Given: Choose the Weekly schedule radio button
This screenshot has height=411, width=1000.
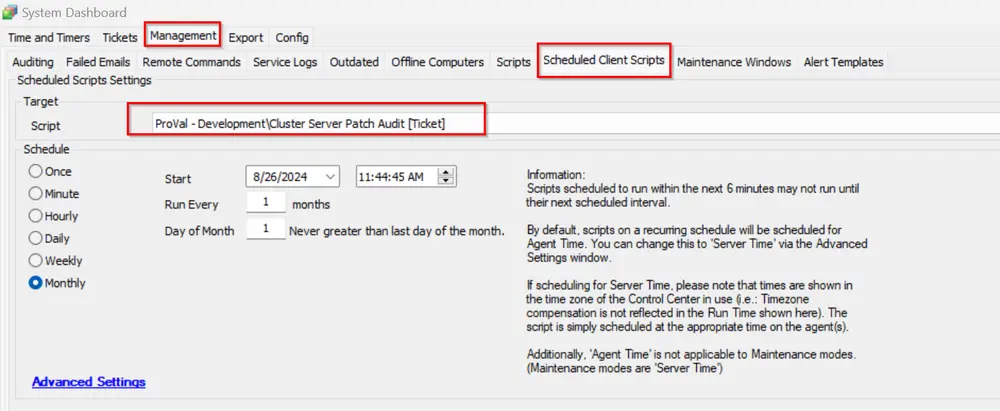Looking at the screenshot, I should tap(36, 260).
